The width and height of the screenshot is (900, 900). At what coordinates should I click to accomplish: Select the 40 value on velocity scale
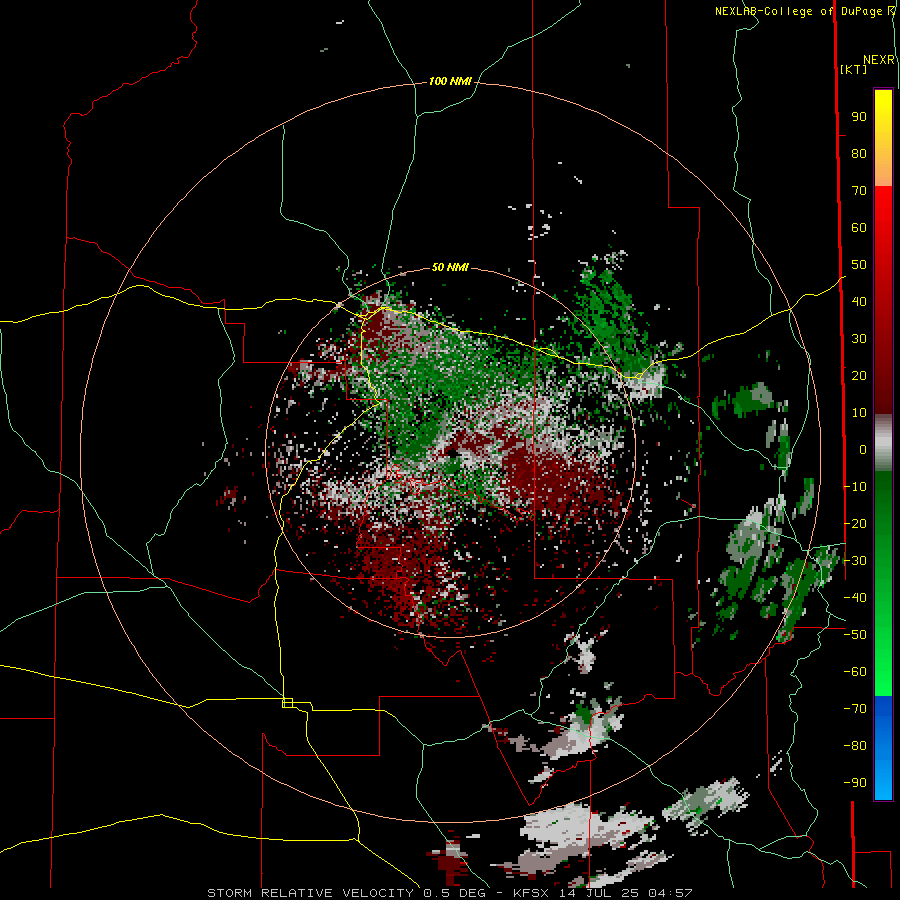pos(859,301)
